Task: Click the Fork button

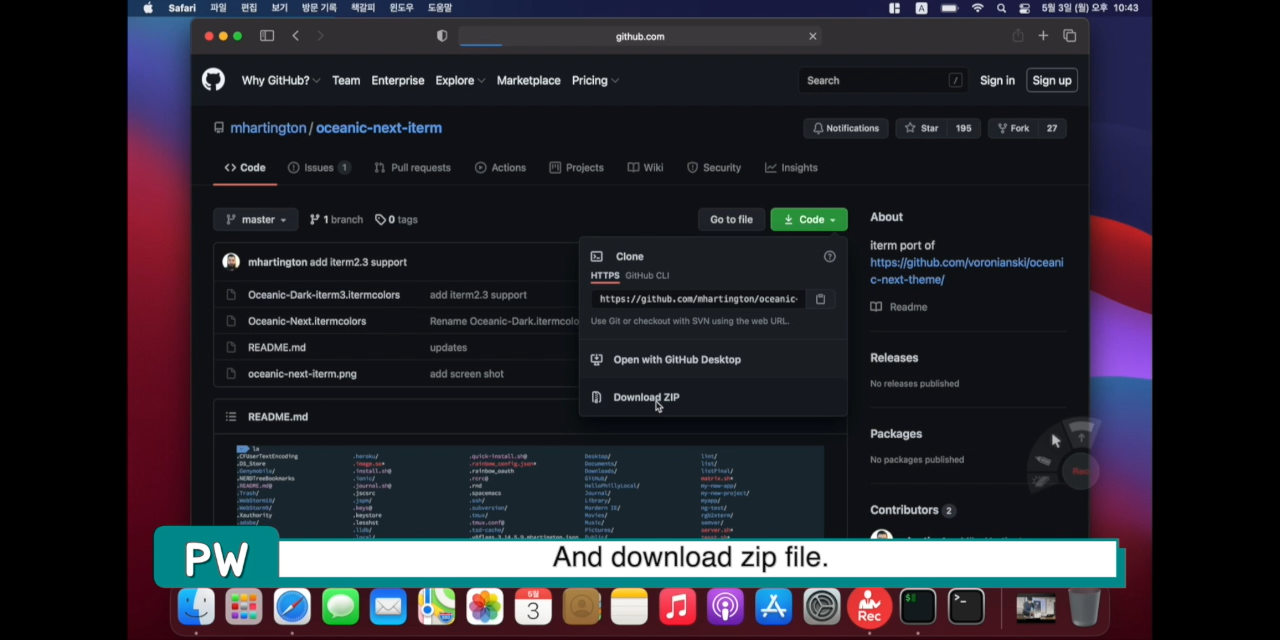Action: pyautogui.click(x=1012, y=128)
